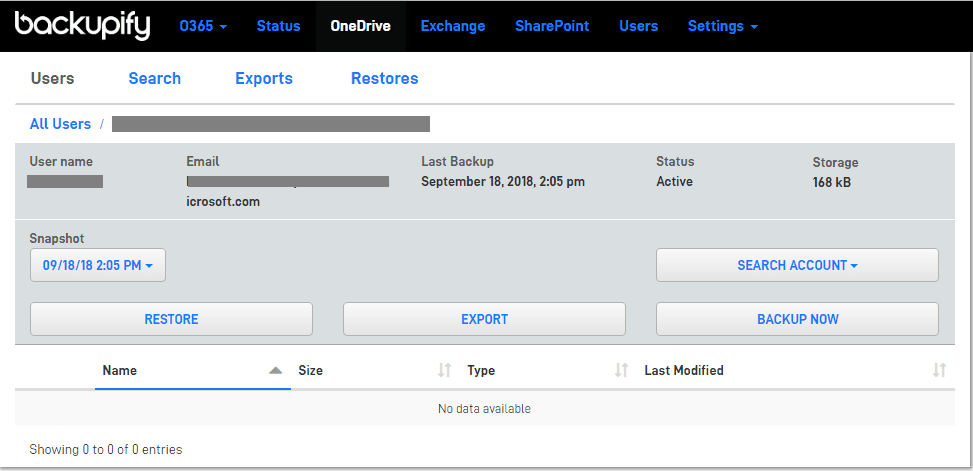Start a backup with Backup Now

[797, 319]
